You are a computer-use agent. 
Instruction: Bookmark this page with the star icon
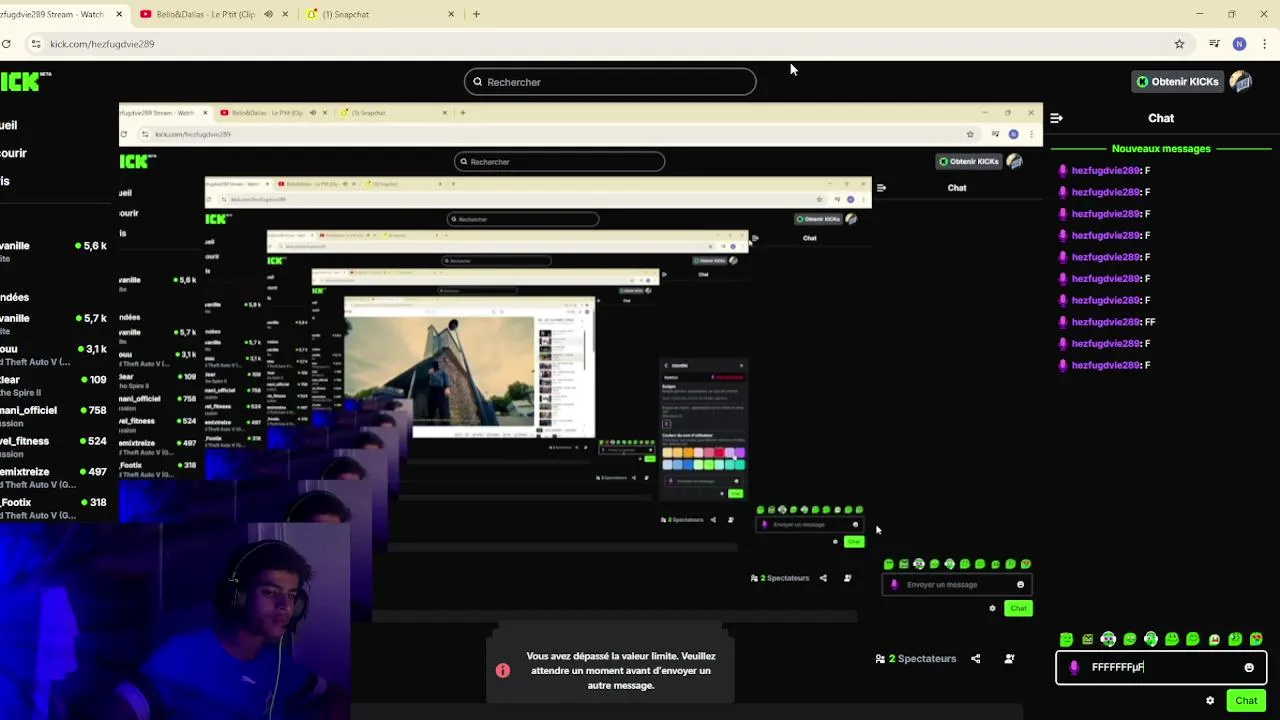click(1179, 44)
